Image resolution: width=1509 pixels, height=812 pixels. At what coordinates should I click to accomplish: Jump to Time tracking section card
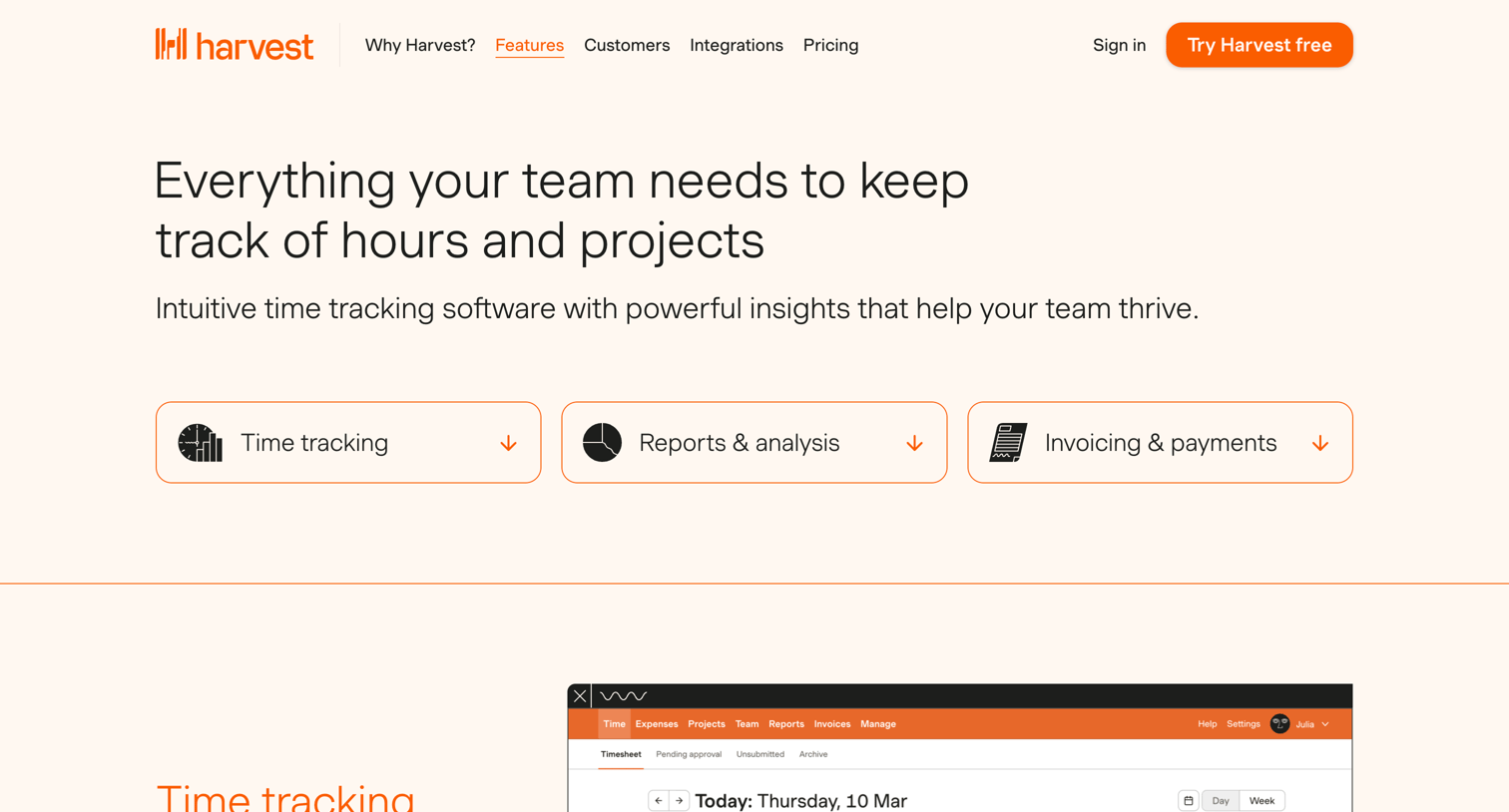348,443
